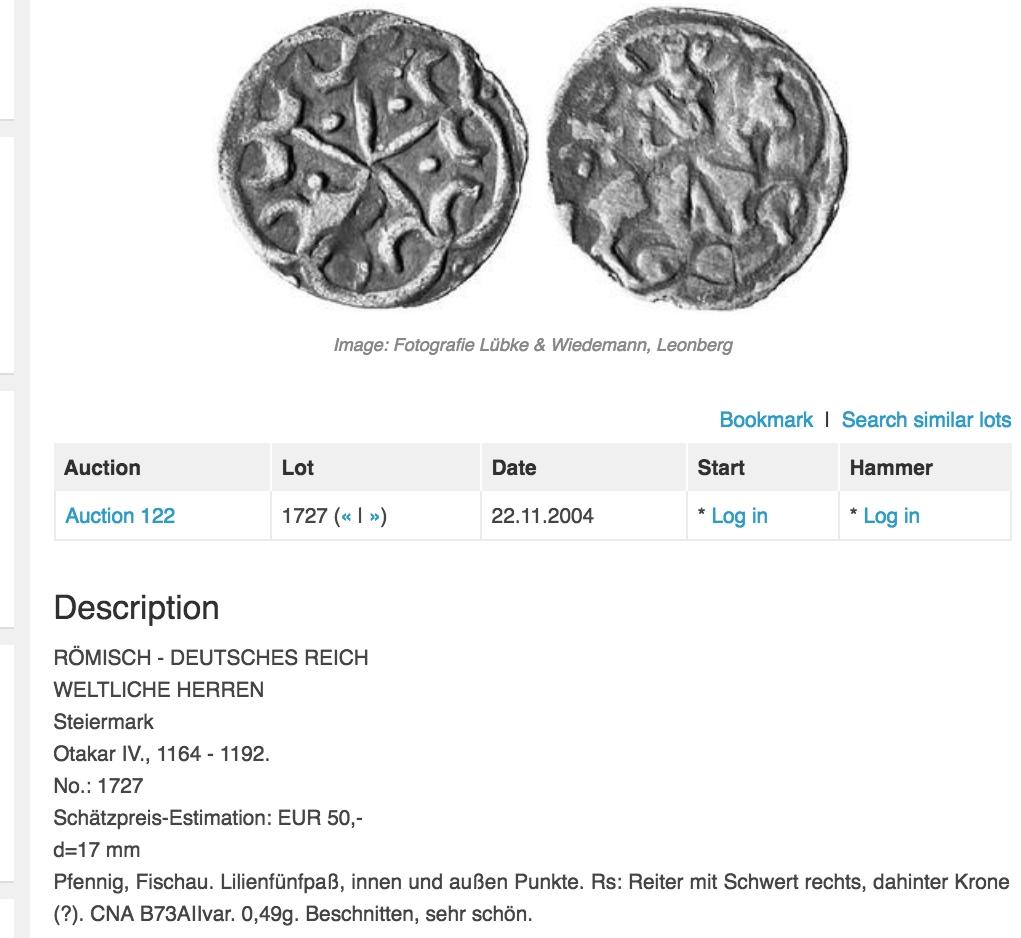Click the lot number 1727 text

tap(304, 516)
